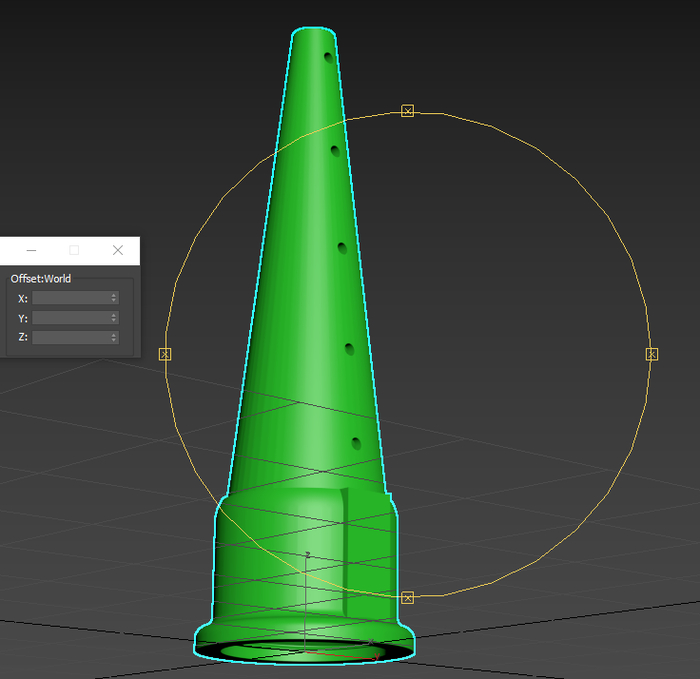The width and height of the screenshot is (700, 679).
Task: Select the top handle of yellow circle
Action: pos(407,111)
